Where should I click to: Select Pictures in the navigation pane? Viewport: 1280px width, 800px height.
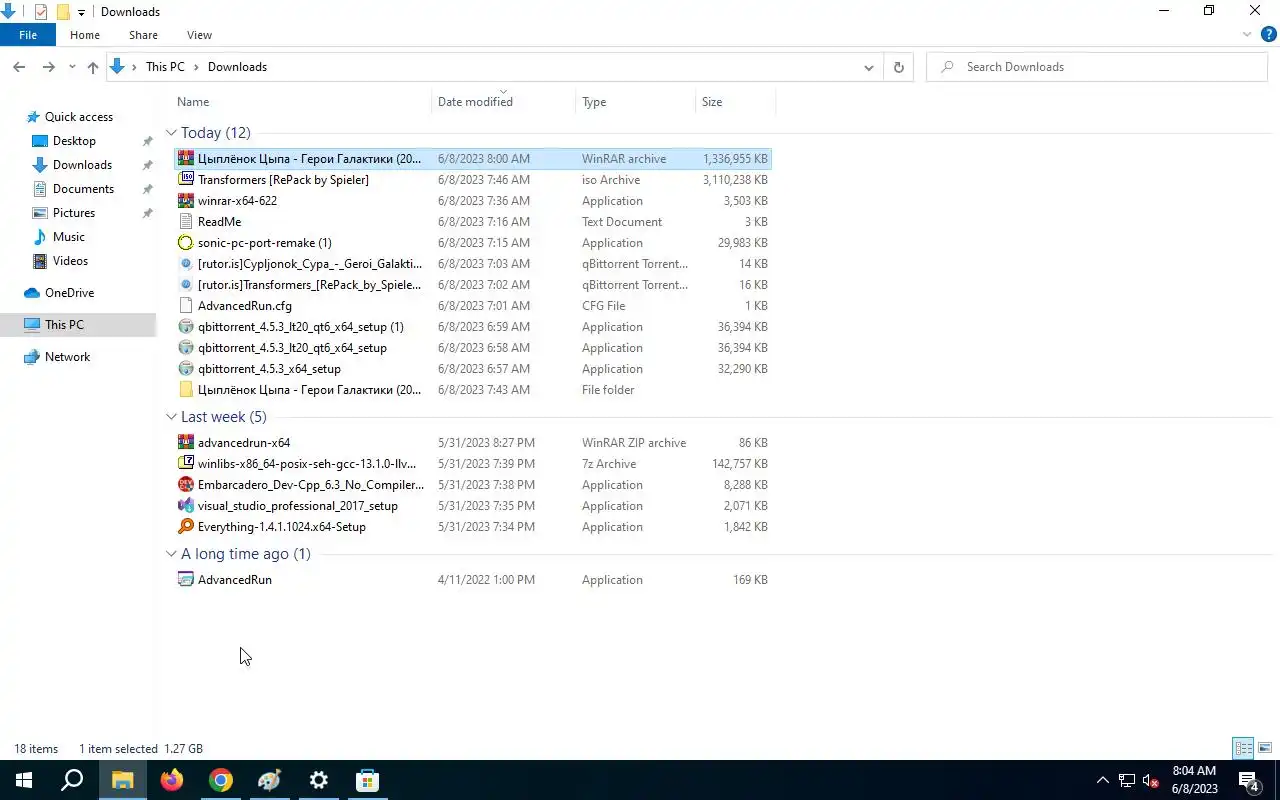(x=74, y=213)
